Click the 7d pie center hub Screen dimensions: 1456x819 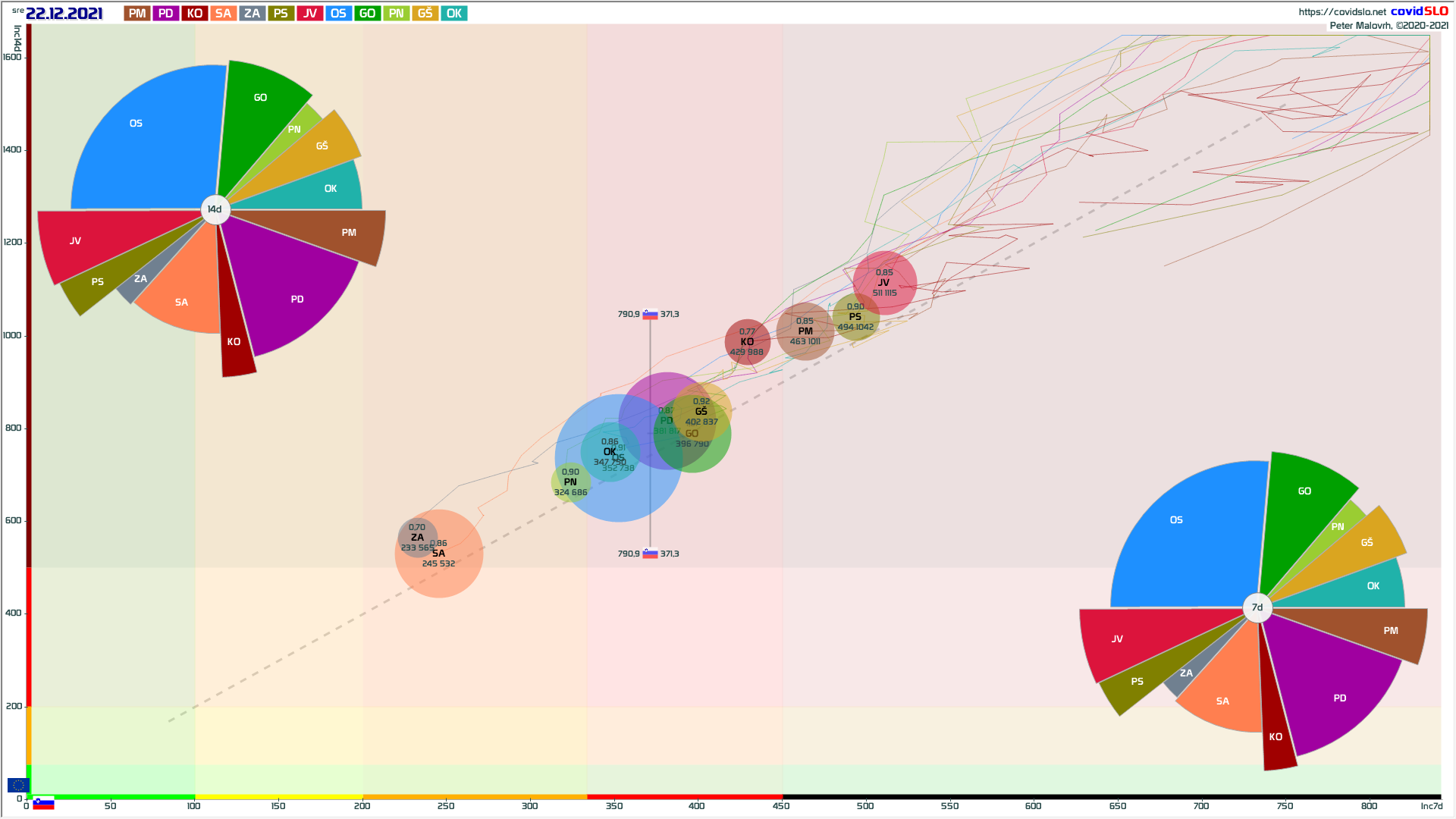pyautogui.click(x=1257, y=607)
